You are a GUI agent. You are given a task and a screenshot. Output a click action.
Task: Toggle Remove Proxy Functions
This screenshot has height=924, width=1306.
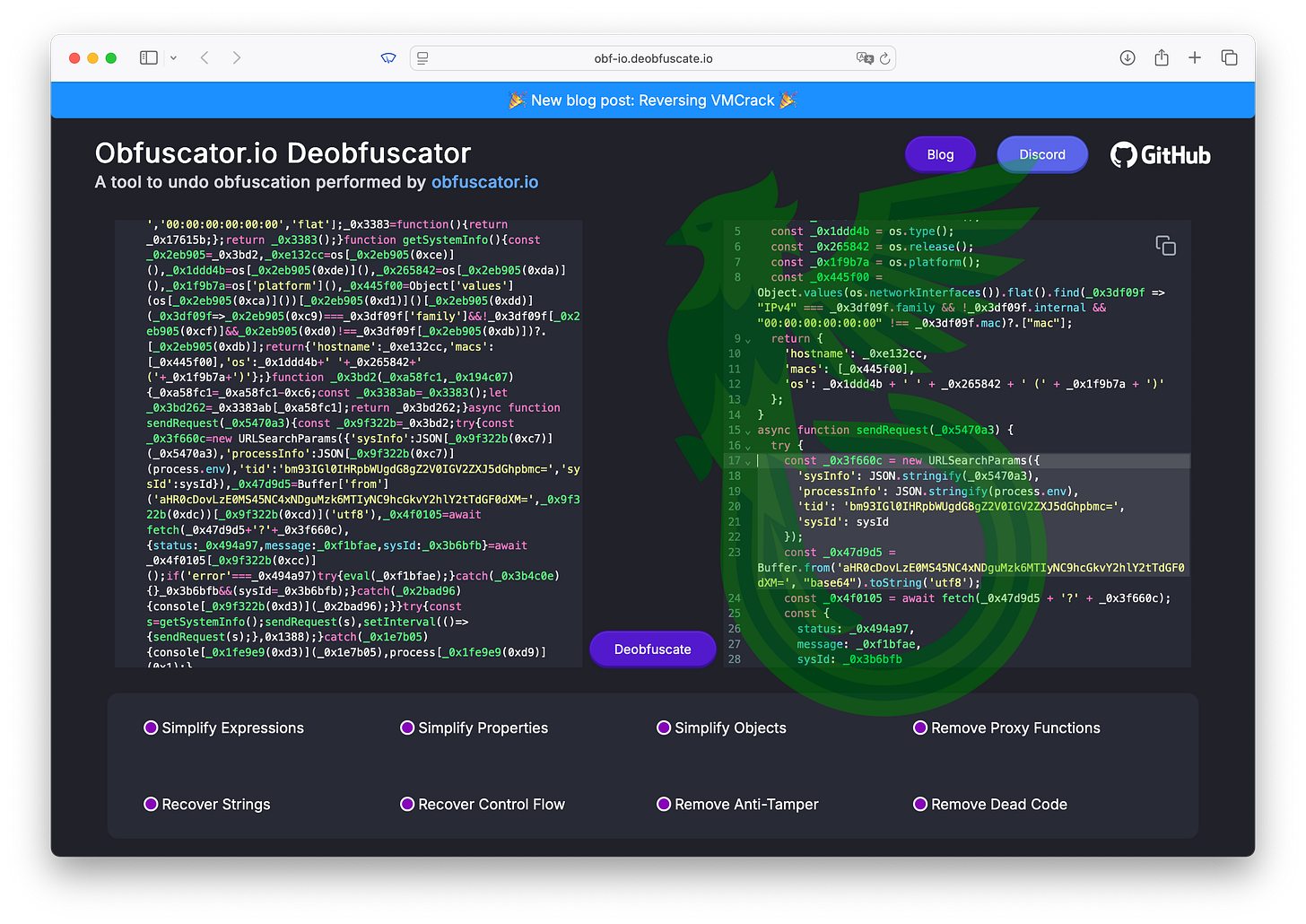click(920, 728)
